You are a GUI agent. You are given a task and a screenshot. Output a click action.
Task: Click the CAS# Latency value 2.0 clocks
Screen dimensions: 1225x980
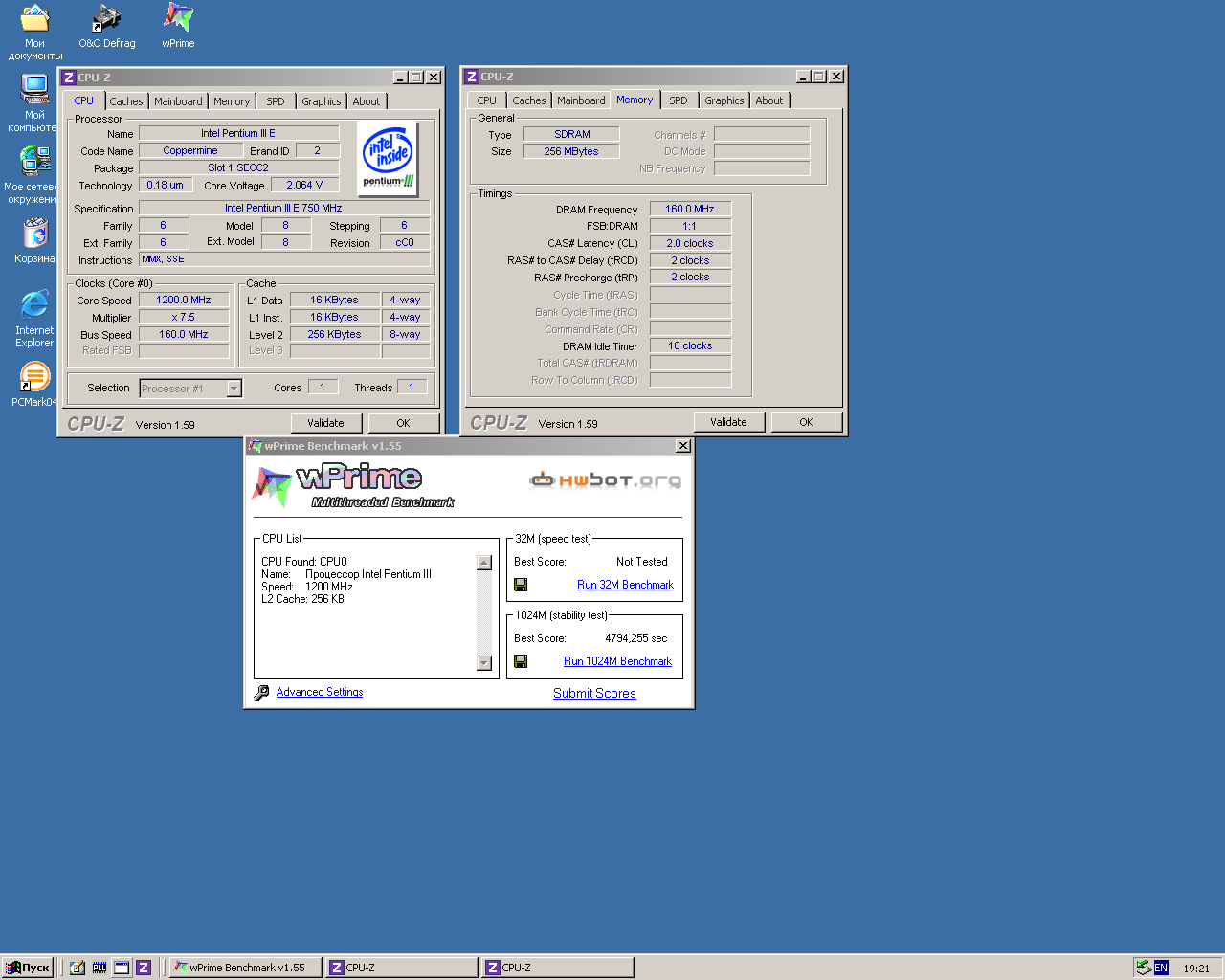coord(690,243)
